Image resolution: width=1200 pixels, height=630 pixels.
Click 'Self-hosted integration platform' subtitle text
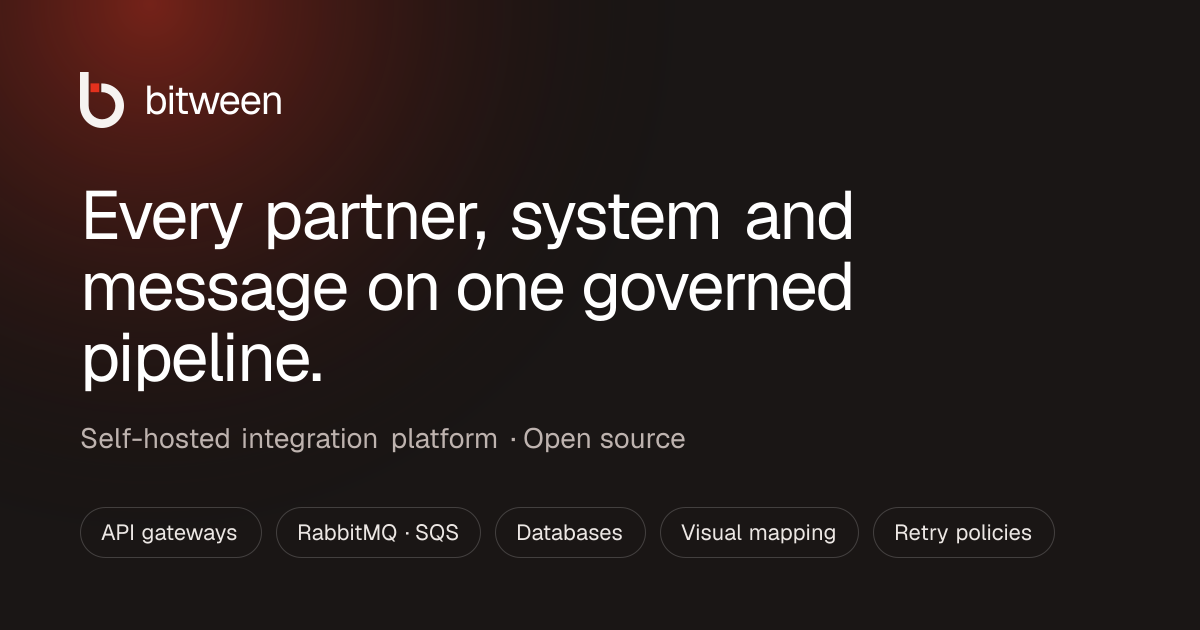[289, 439]
